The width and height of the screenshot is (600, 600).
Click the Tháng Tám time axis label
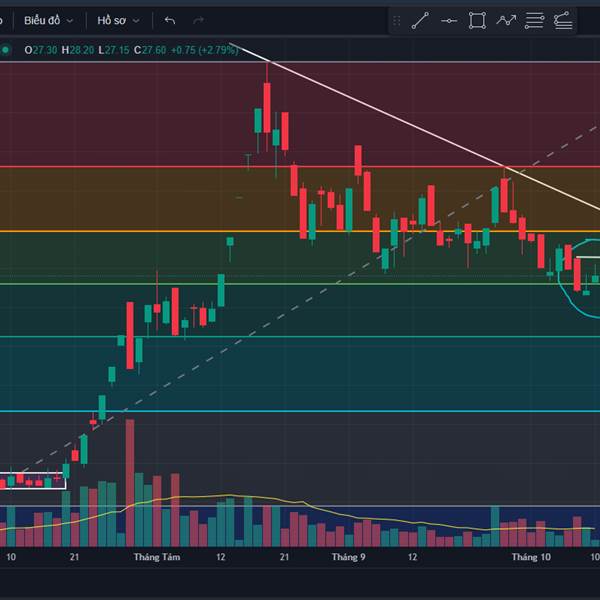[157, 557]
